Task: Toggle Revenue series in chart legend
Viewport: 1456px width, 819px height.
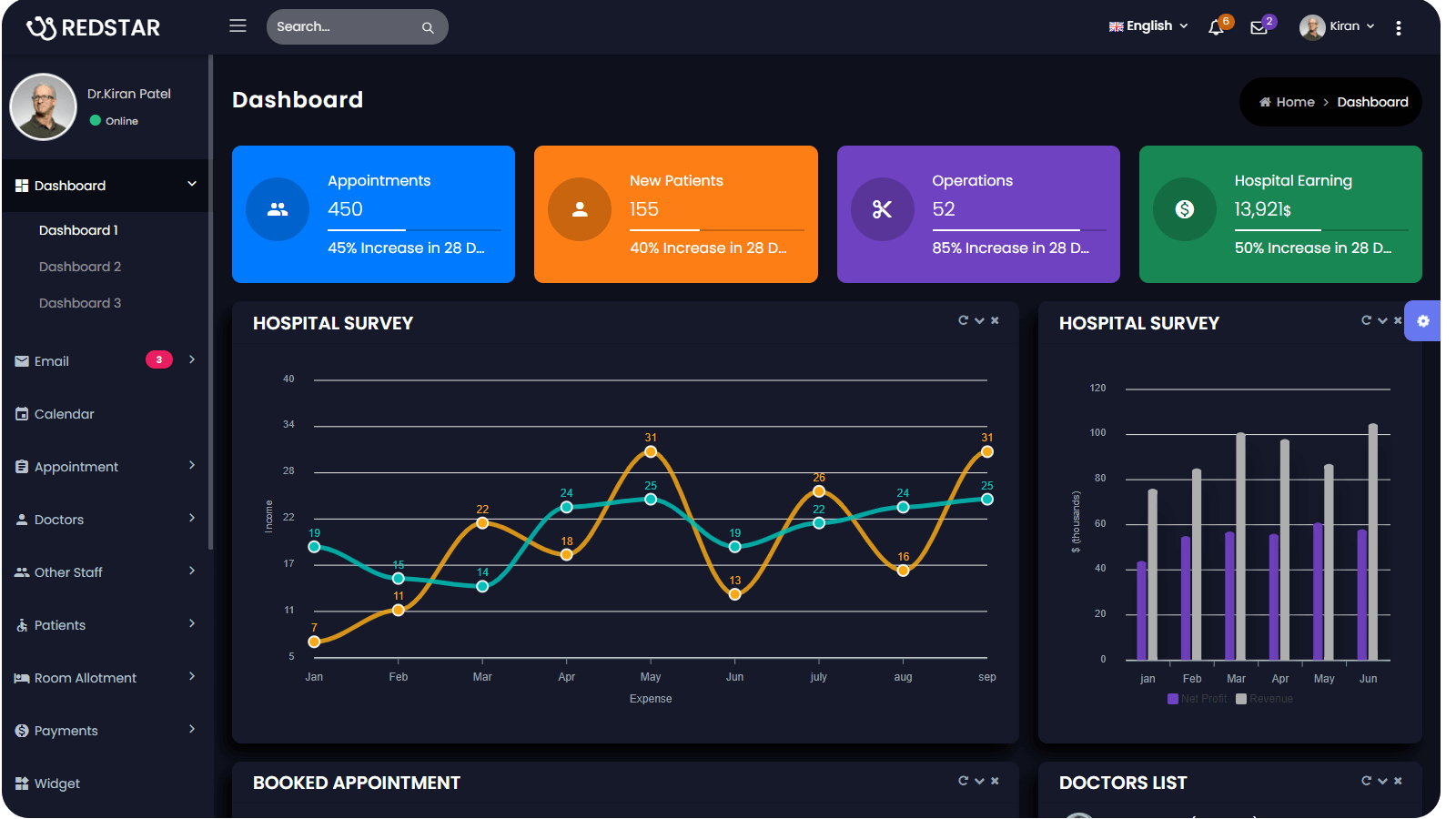Action: pyautogui.click(x=1265, y=699)
